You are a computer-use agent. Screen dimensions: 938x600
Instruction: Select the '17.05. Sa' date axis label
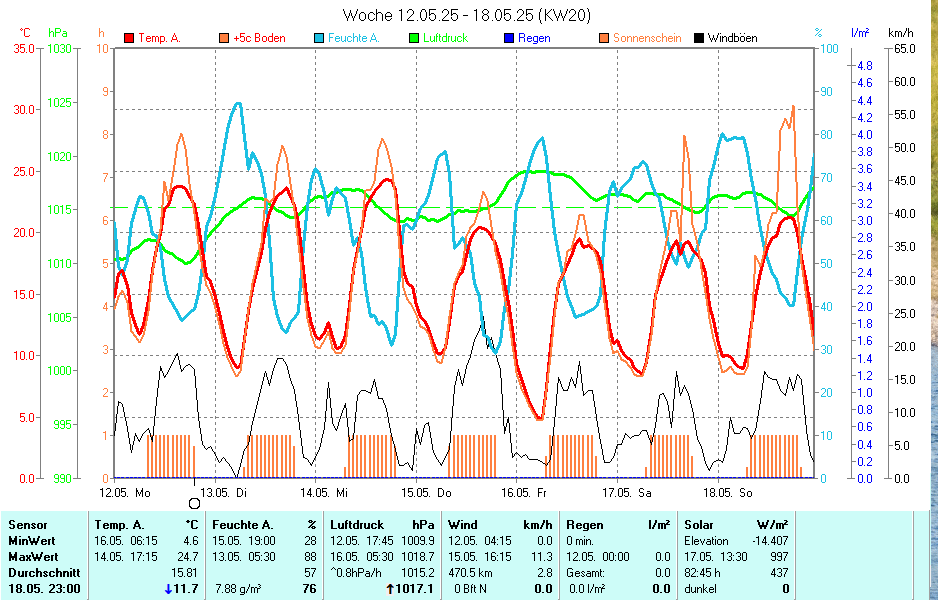point(626,493)
